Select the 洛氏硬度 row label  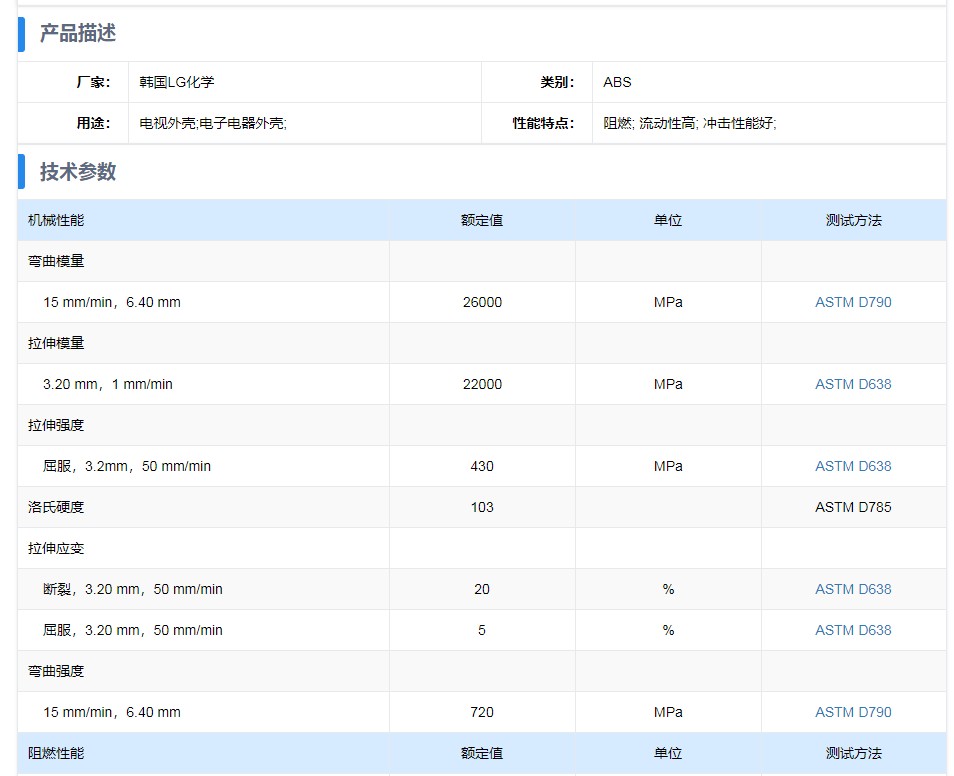[56, 507]
